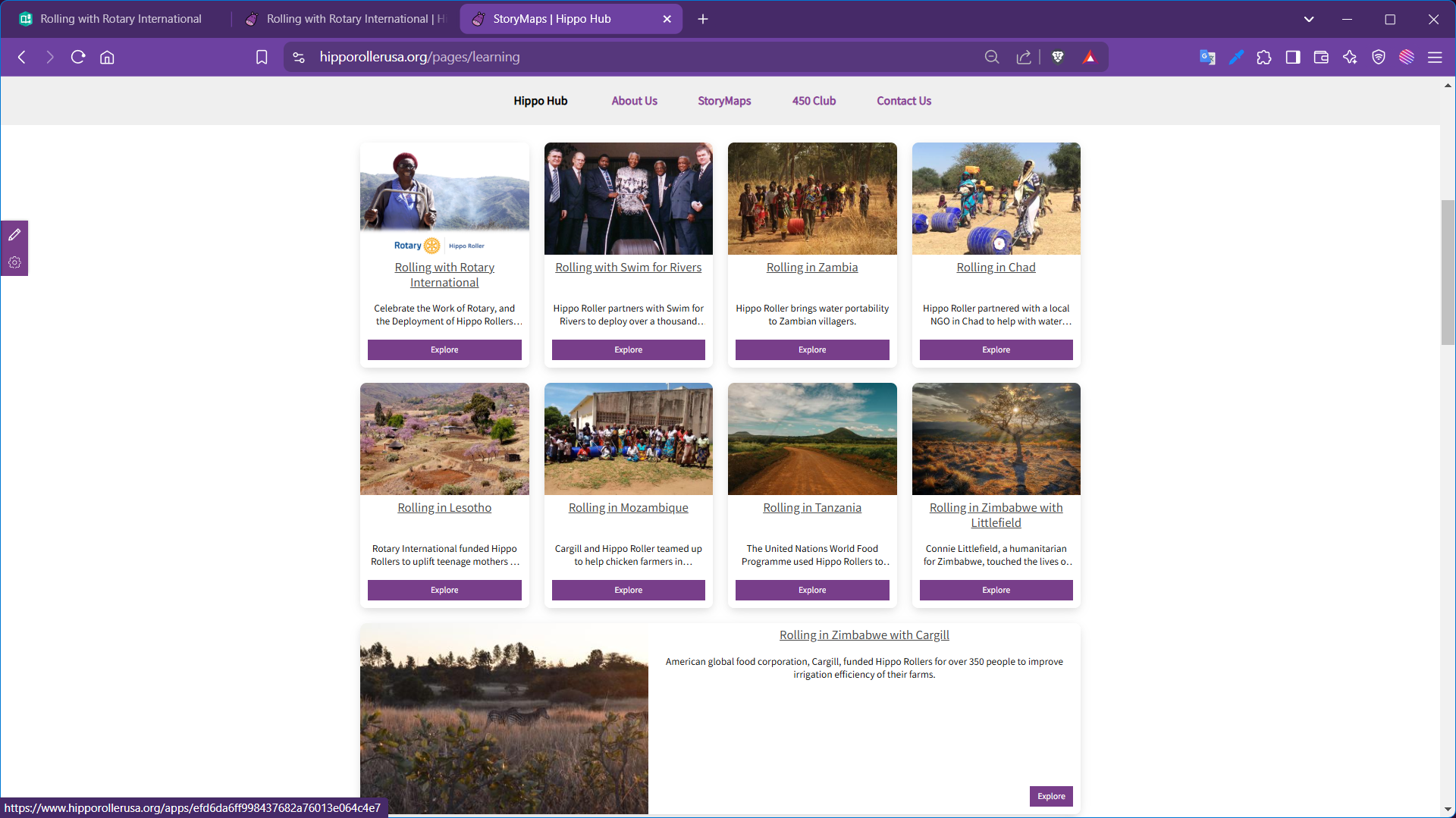The image size is (1456, 818).
Task: Click the browser forward arrow
Action: 50,57
